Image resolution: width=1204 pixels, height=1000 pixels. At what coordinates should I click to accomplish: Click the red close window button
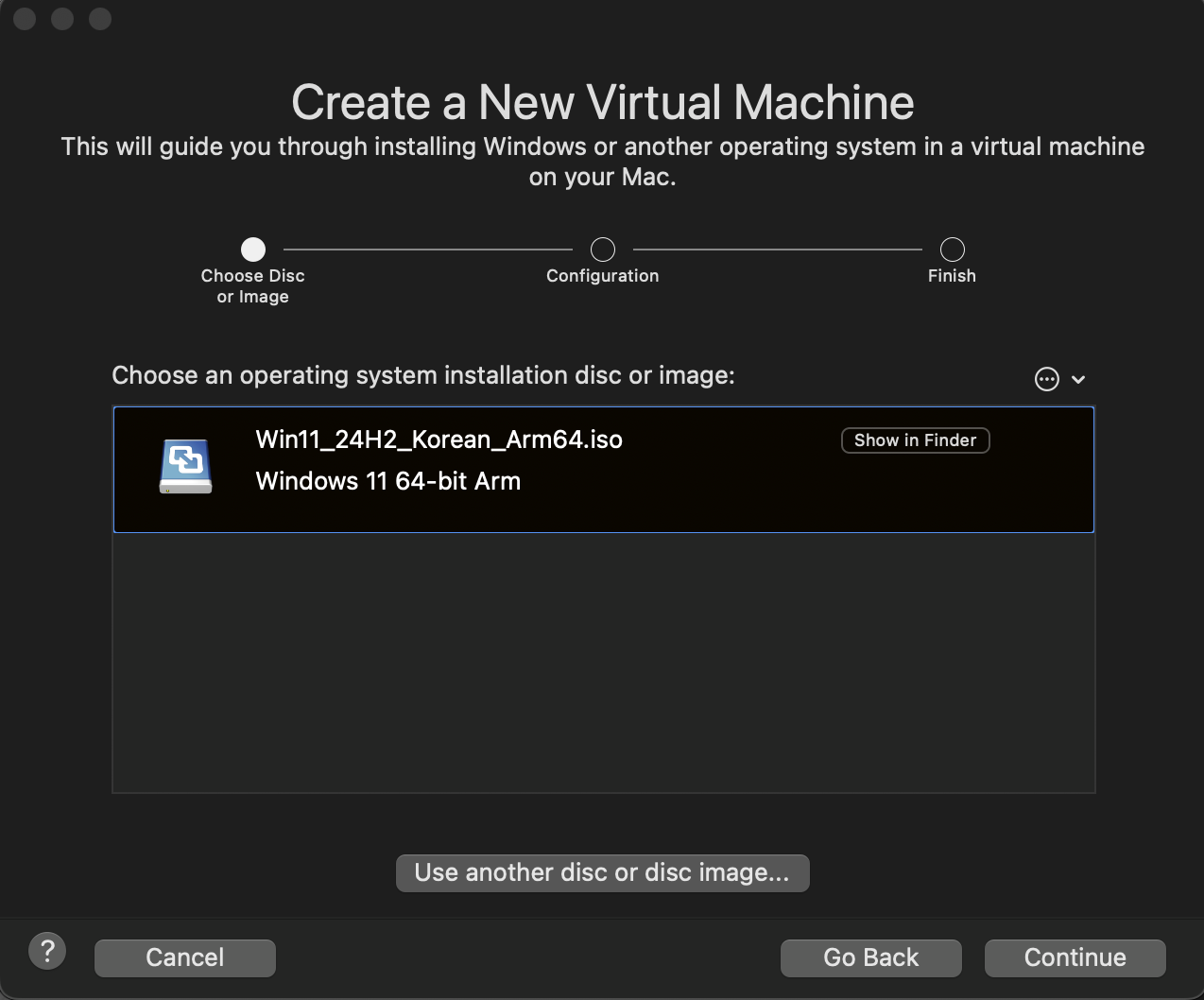pyautogui.click(x=26, y=19)
